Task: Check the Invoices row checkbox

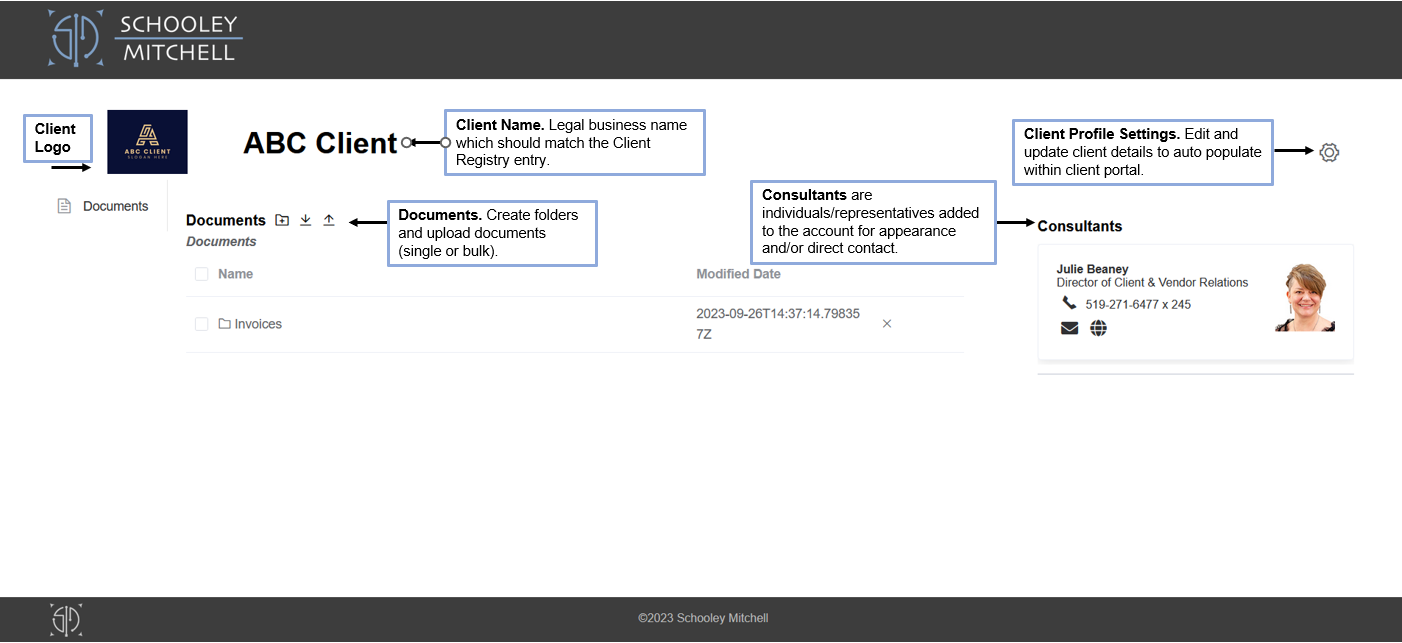Action: 202,324
